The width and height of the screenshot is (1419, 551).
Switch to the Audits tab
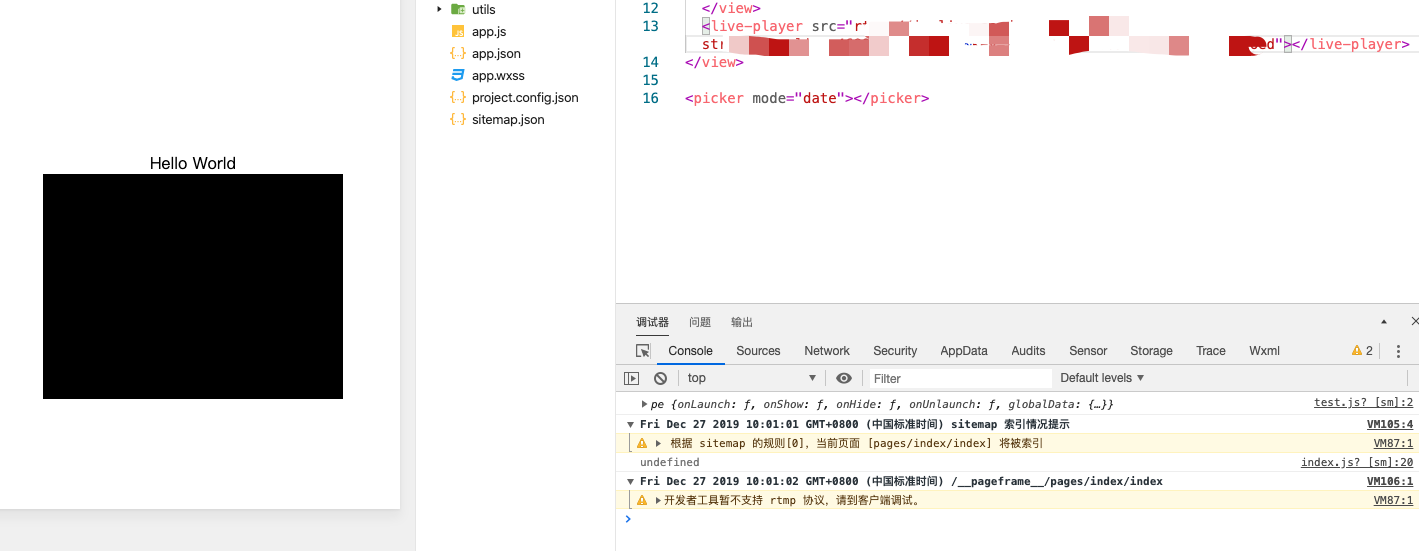coord(1028,351)
